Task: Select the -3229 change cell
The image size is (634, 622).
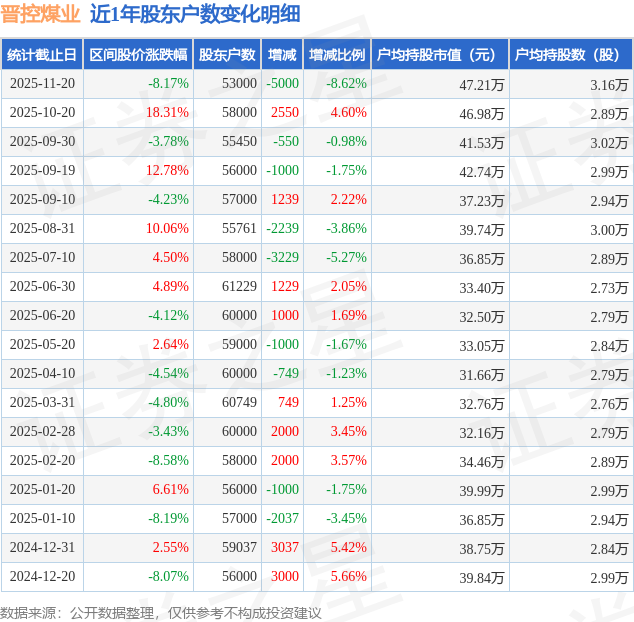Action: 283,258
